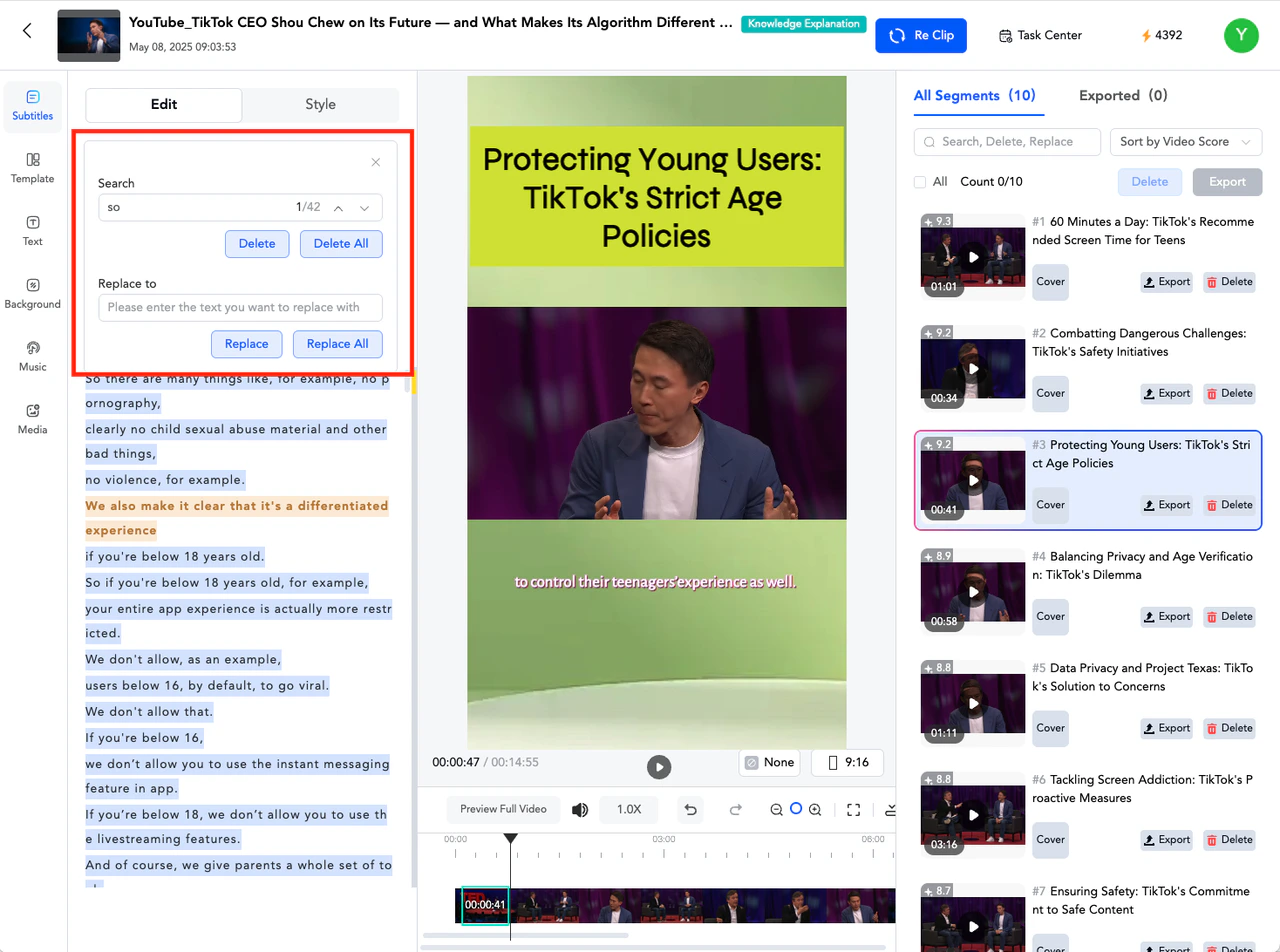The height and width of the screenshot is (952, 1280).
Task: Click the Replace button
Action: point(247,344)
